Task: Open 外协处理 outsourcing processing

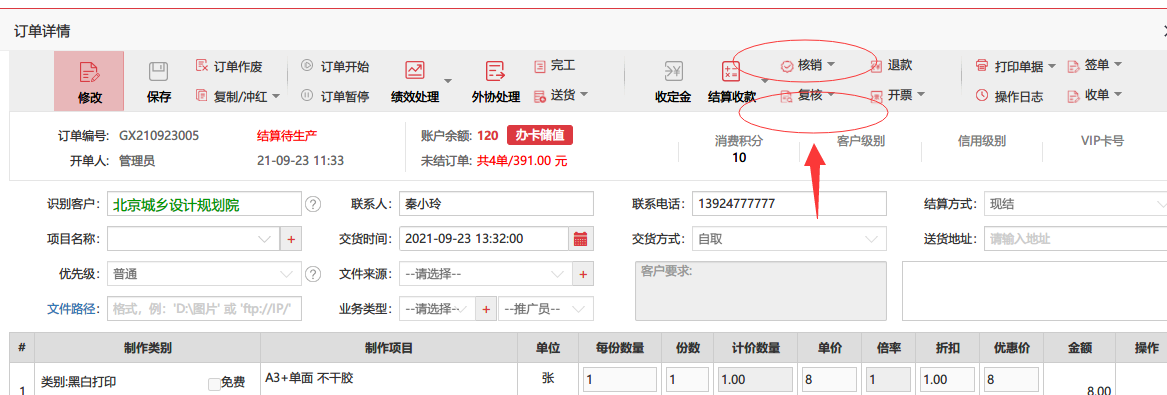Action: click(496, 81)
